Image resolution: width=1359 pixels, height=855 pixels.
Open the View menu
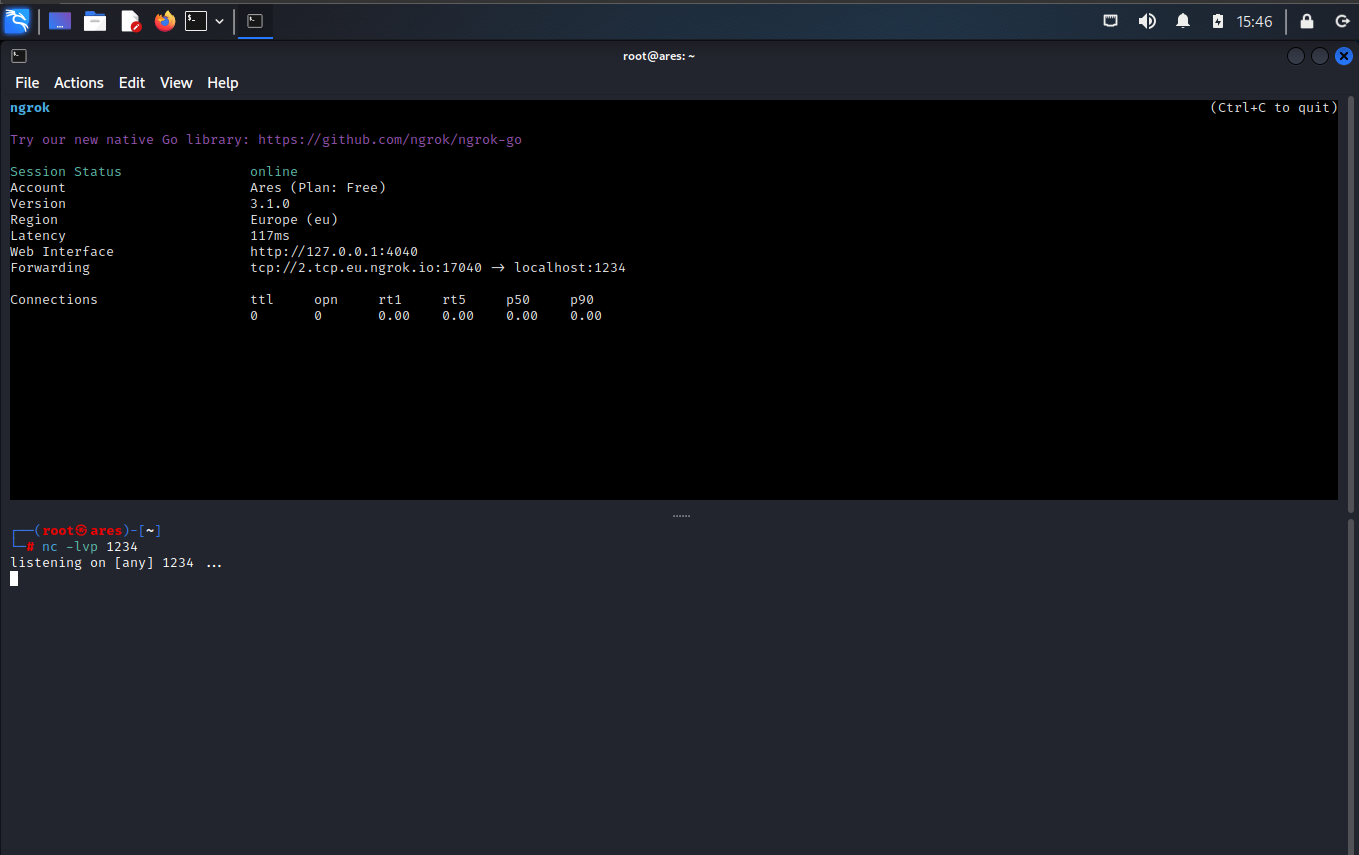176,83
